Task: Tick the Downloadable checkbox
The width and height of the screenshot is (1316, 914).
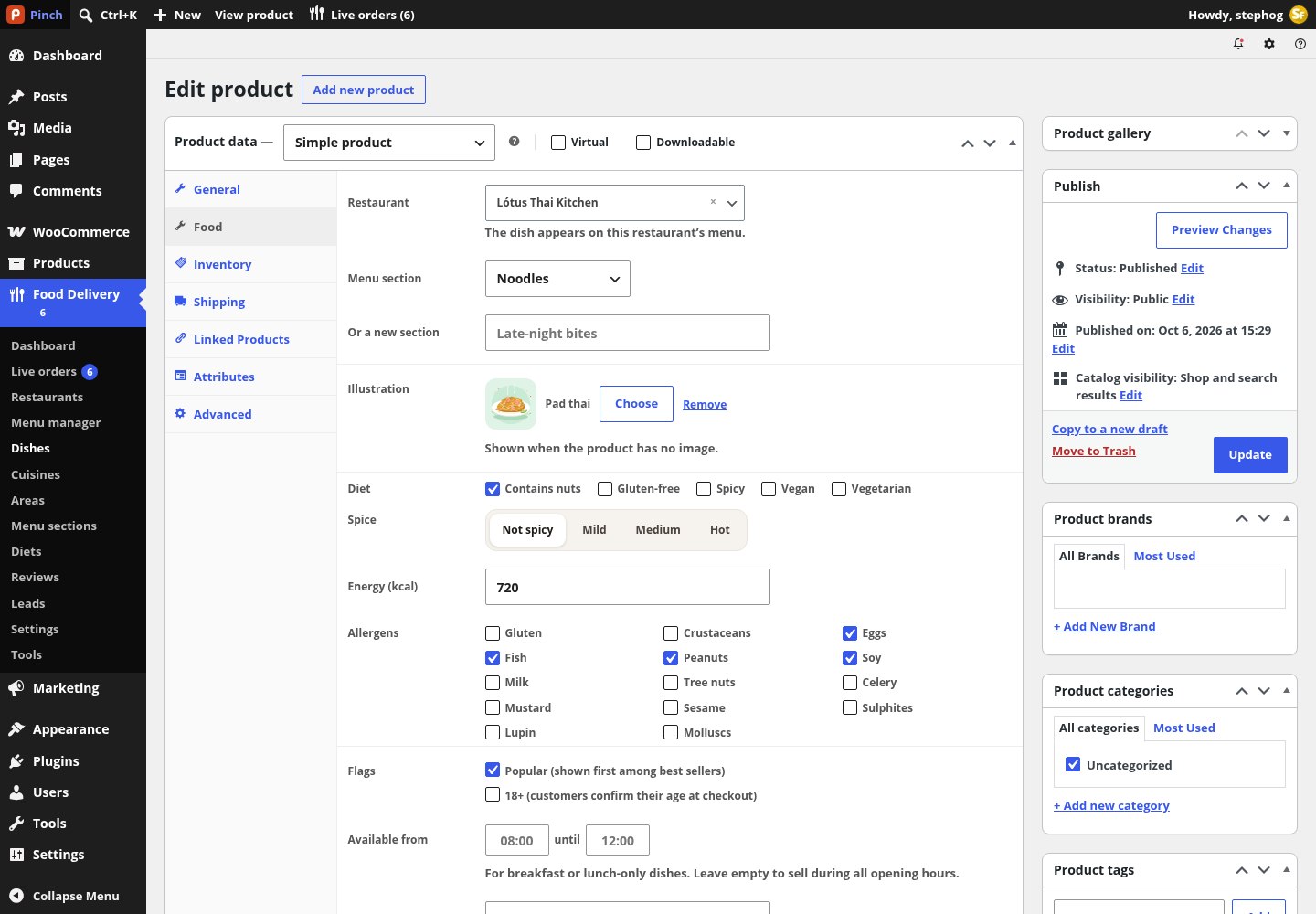Action: (x=643, y=143)
